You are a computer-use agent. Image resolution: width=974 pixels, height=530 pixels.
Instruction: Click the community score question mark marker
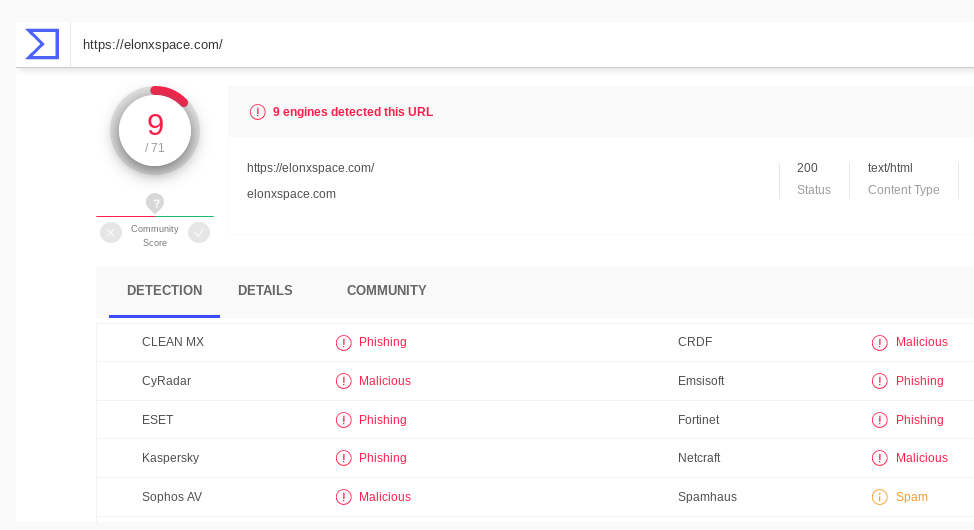[155, 203]
